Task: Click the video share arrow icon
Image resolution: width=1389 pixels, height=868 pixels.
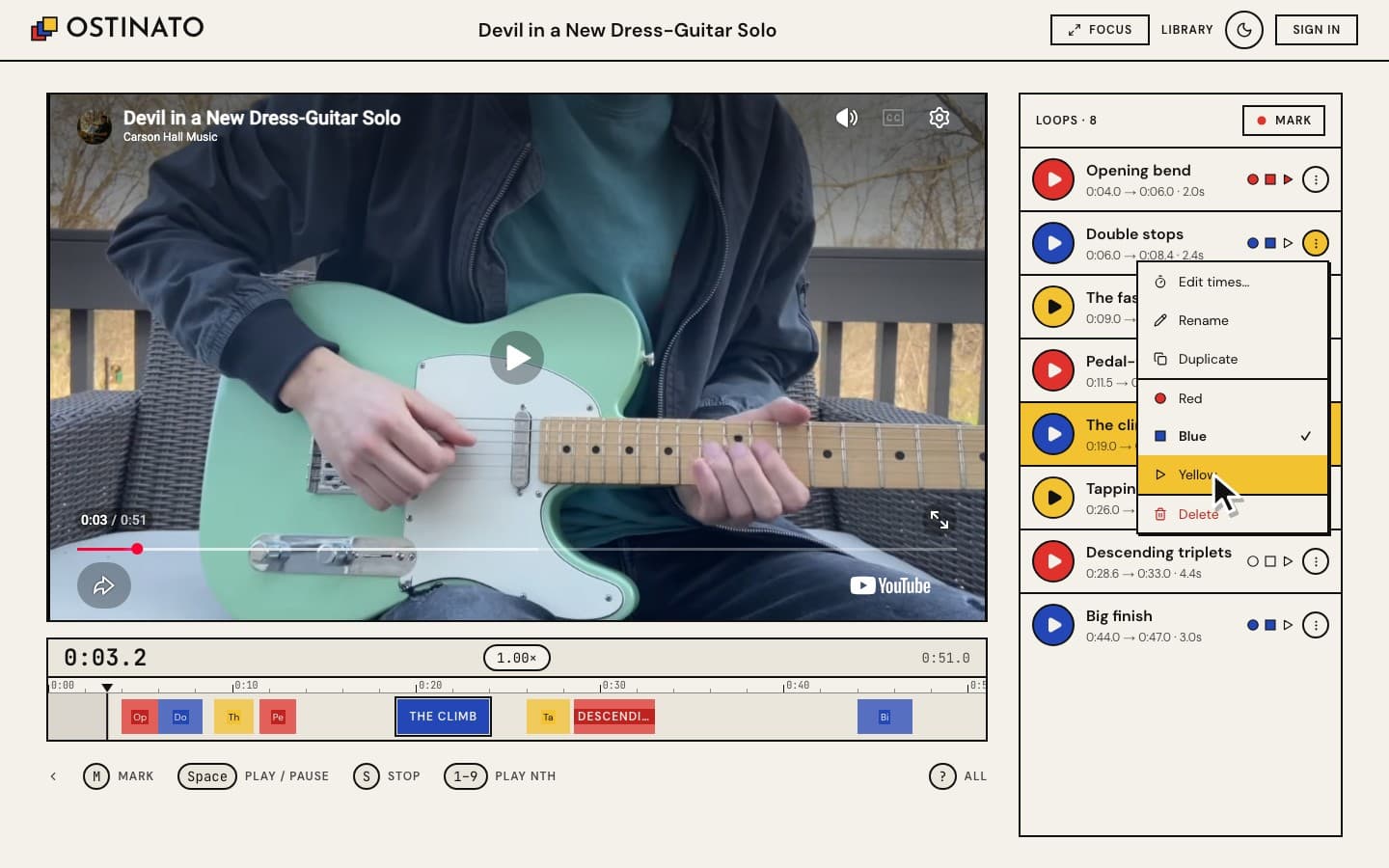Action: click(x=104, y=585)
